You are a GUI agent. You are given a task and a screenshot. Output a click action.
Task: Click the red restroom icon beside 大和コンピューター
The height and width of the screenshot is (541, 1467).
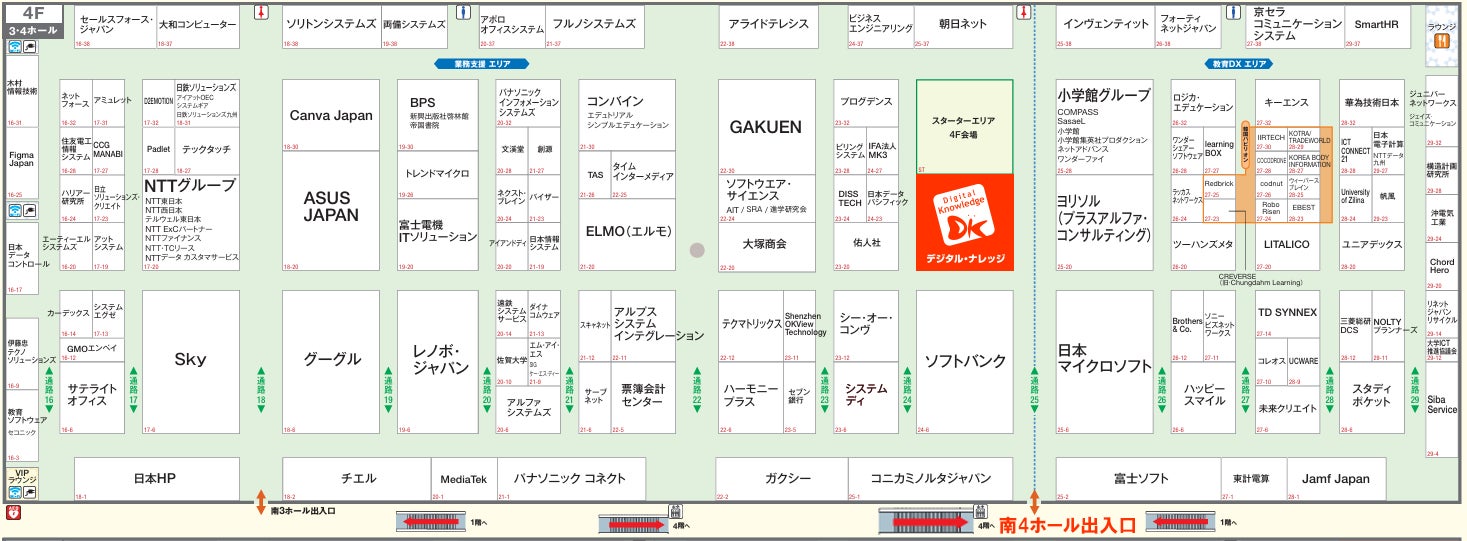260,13
